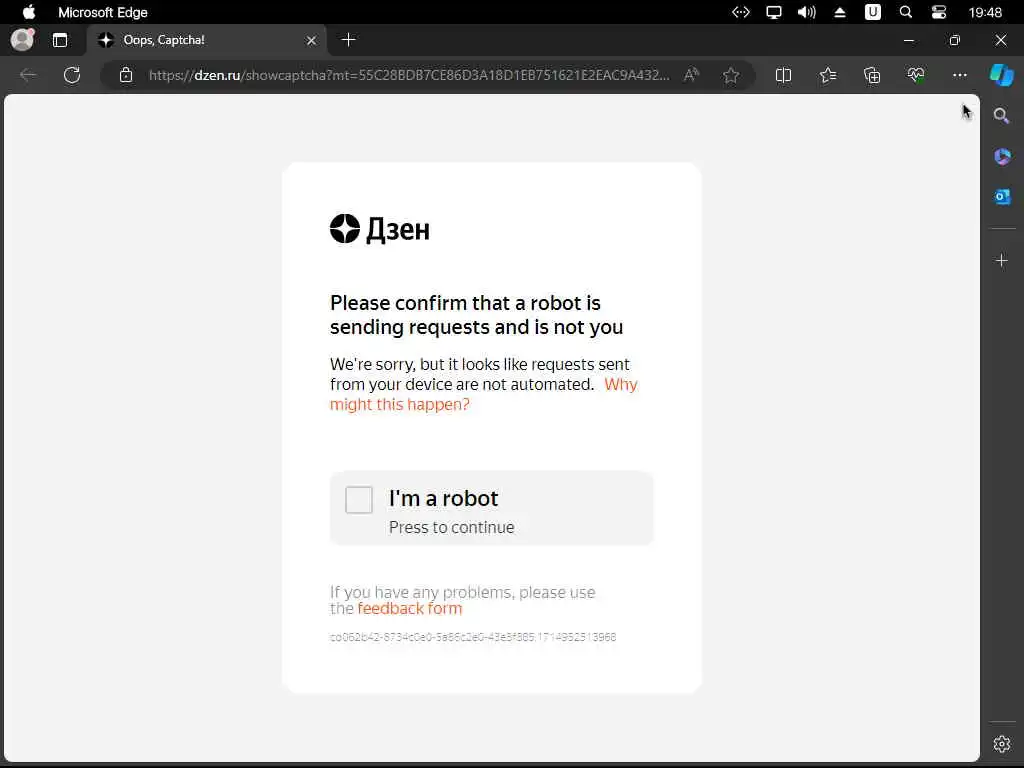
Task: Open Spotlight search in menu bar
Action: (905, 12)
